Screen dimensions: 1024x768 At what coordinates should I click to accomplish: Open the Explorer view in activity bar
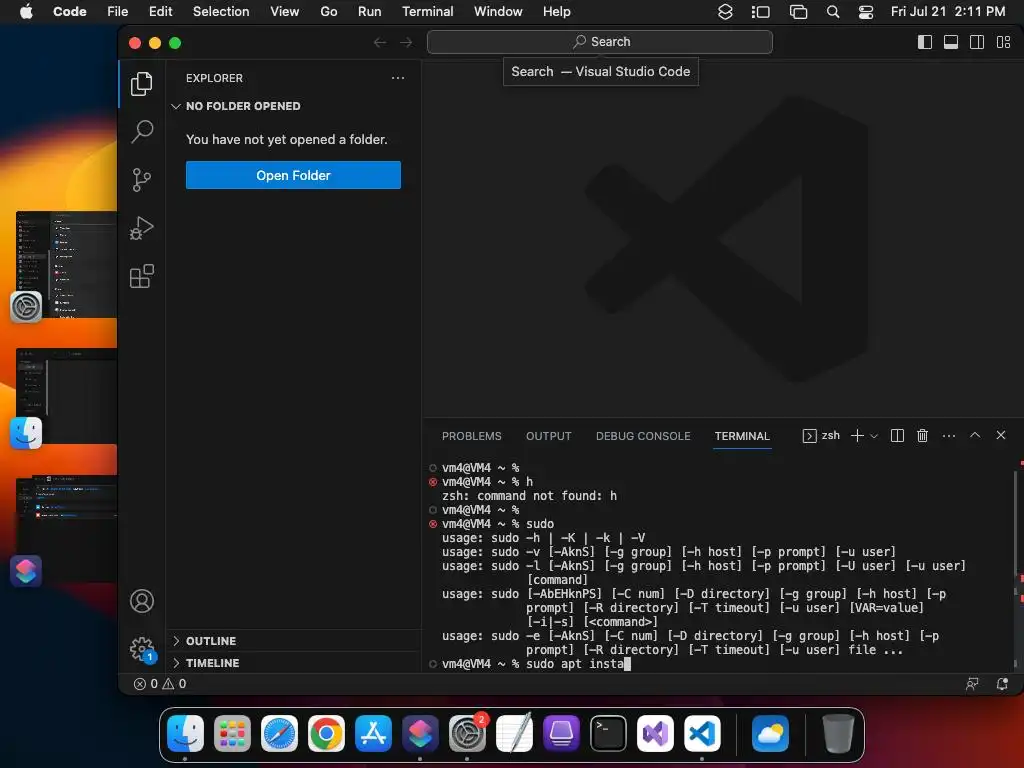point(141,84)
